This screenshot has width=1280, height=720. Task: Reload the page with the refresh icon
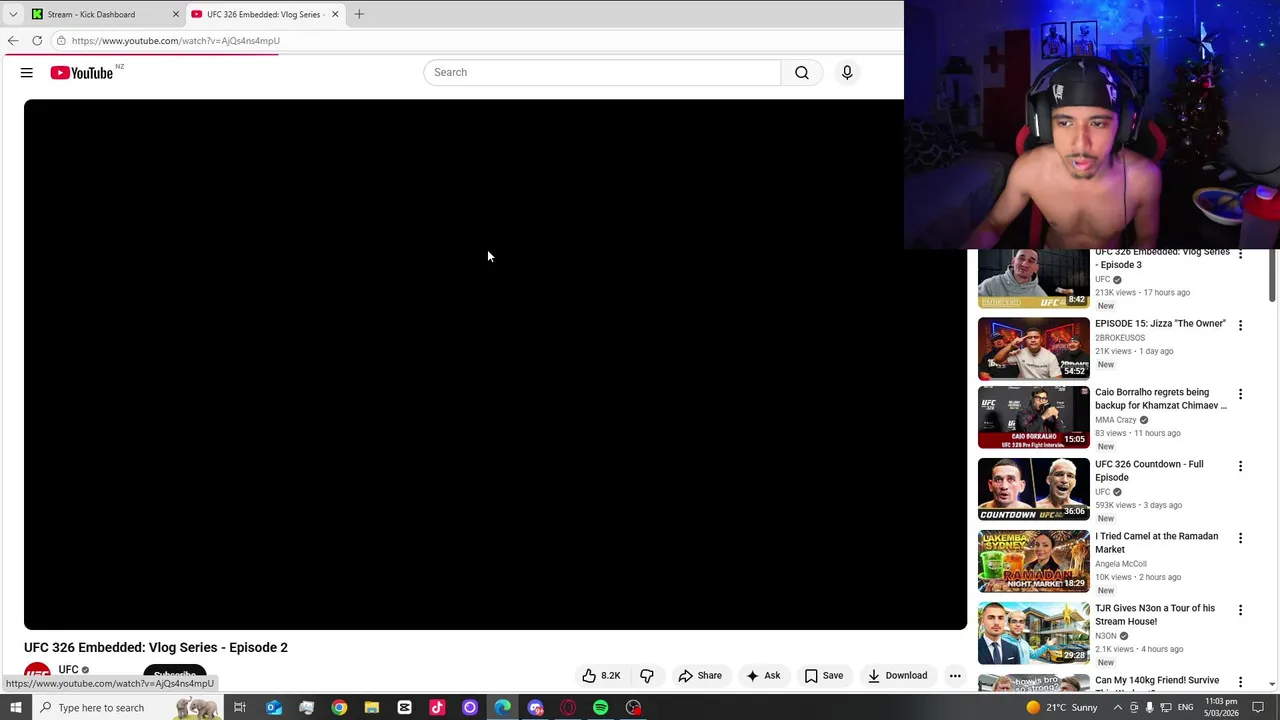pyautogui.click(x=37, y=41)
